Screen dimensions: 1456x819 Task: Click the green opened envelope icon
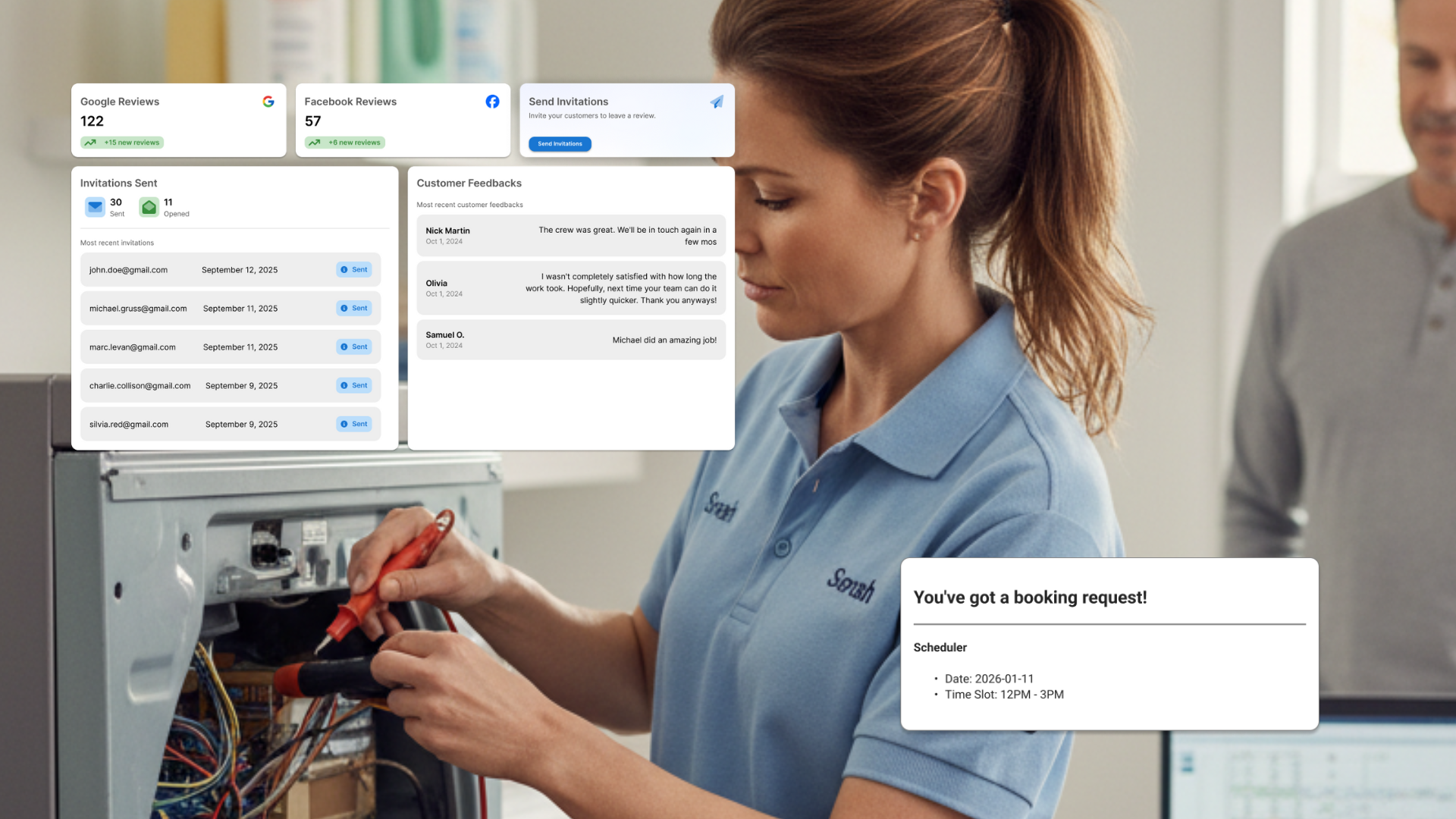[x=149, y=207]
